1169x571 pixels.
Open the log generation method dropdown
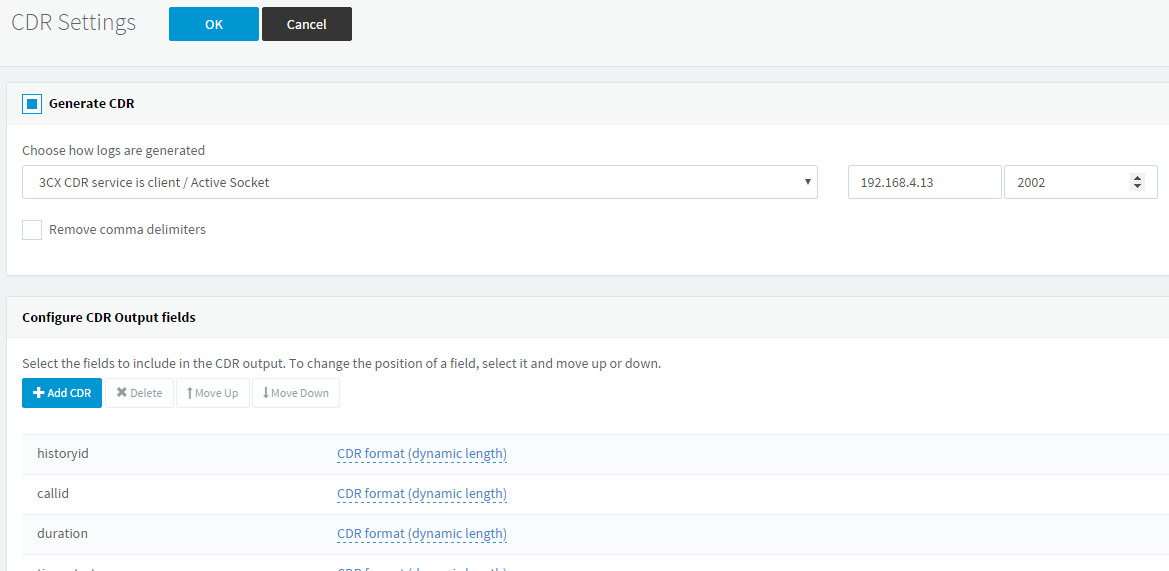coord(420,182)
